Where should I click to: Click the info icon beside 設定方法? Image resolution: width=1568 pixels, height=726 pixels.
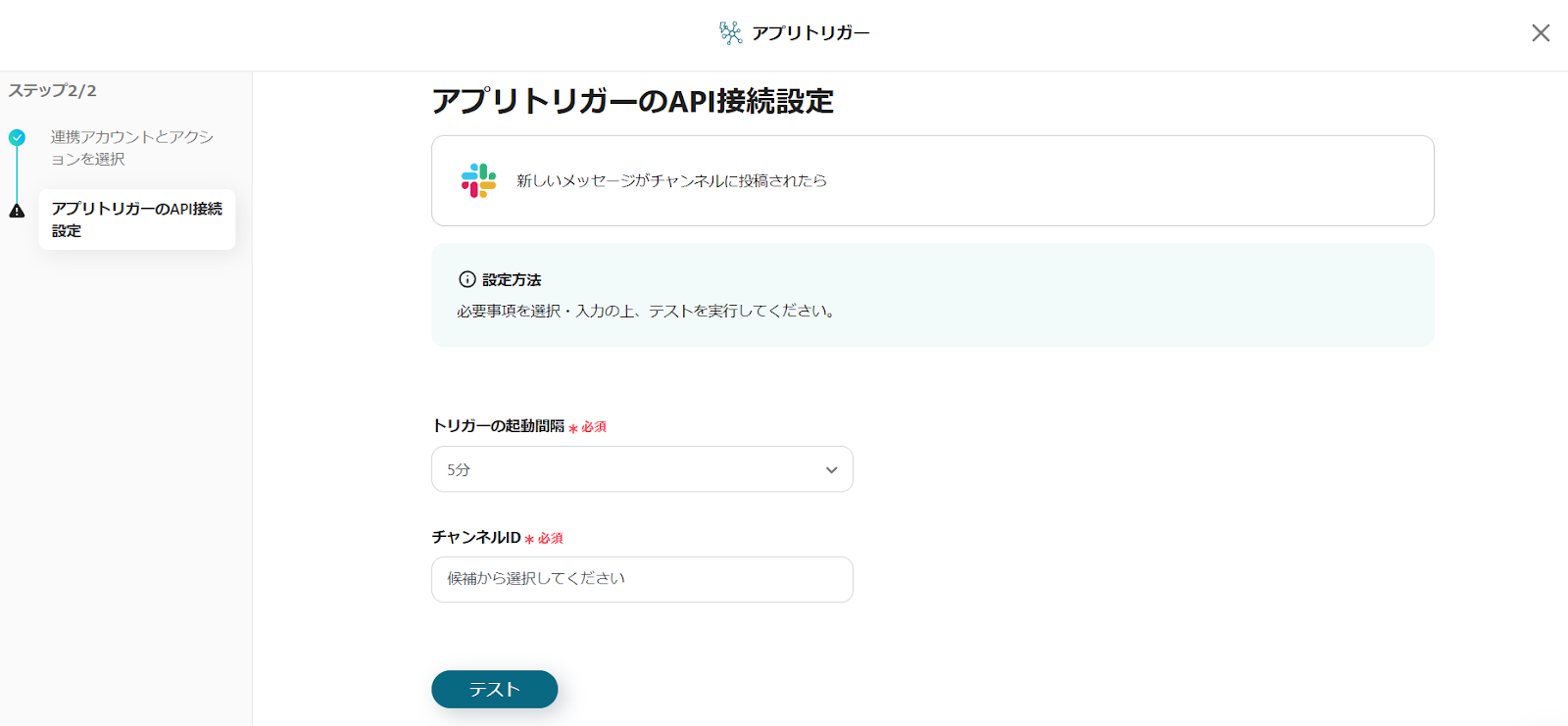tap(467, 280)
